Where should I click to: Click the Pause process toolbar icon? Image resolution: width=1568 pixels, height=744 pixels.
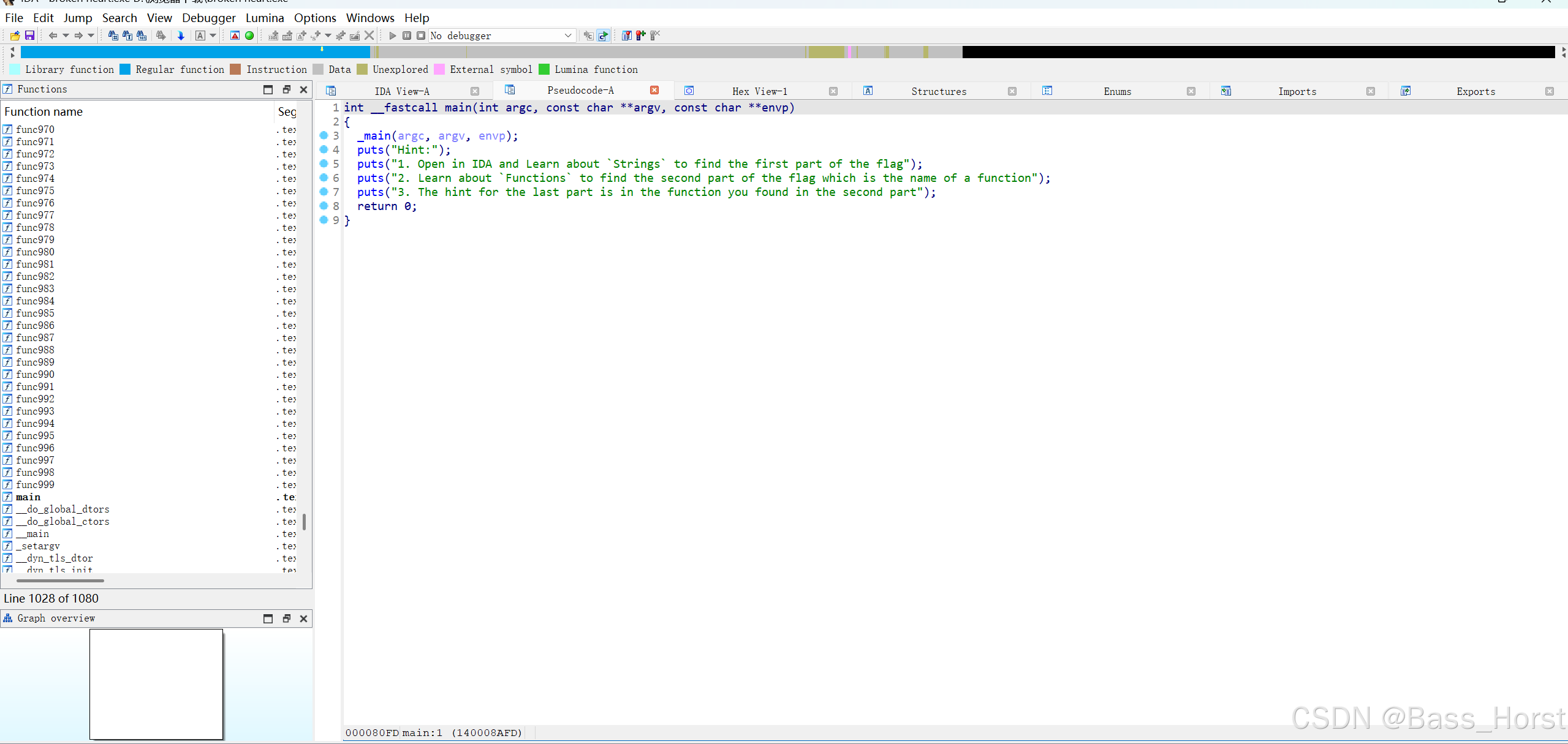pyautogui.click(x=407, y=36)
